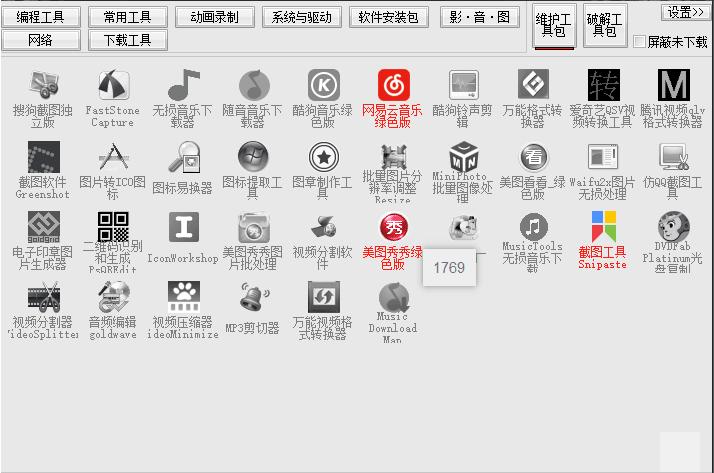
Task: Open 视频分割软件
Action: [x=323, y=227]
